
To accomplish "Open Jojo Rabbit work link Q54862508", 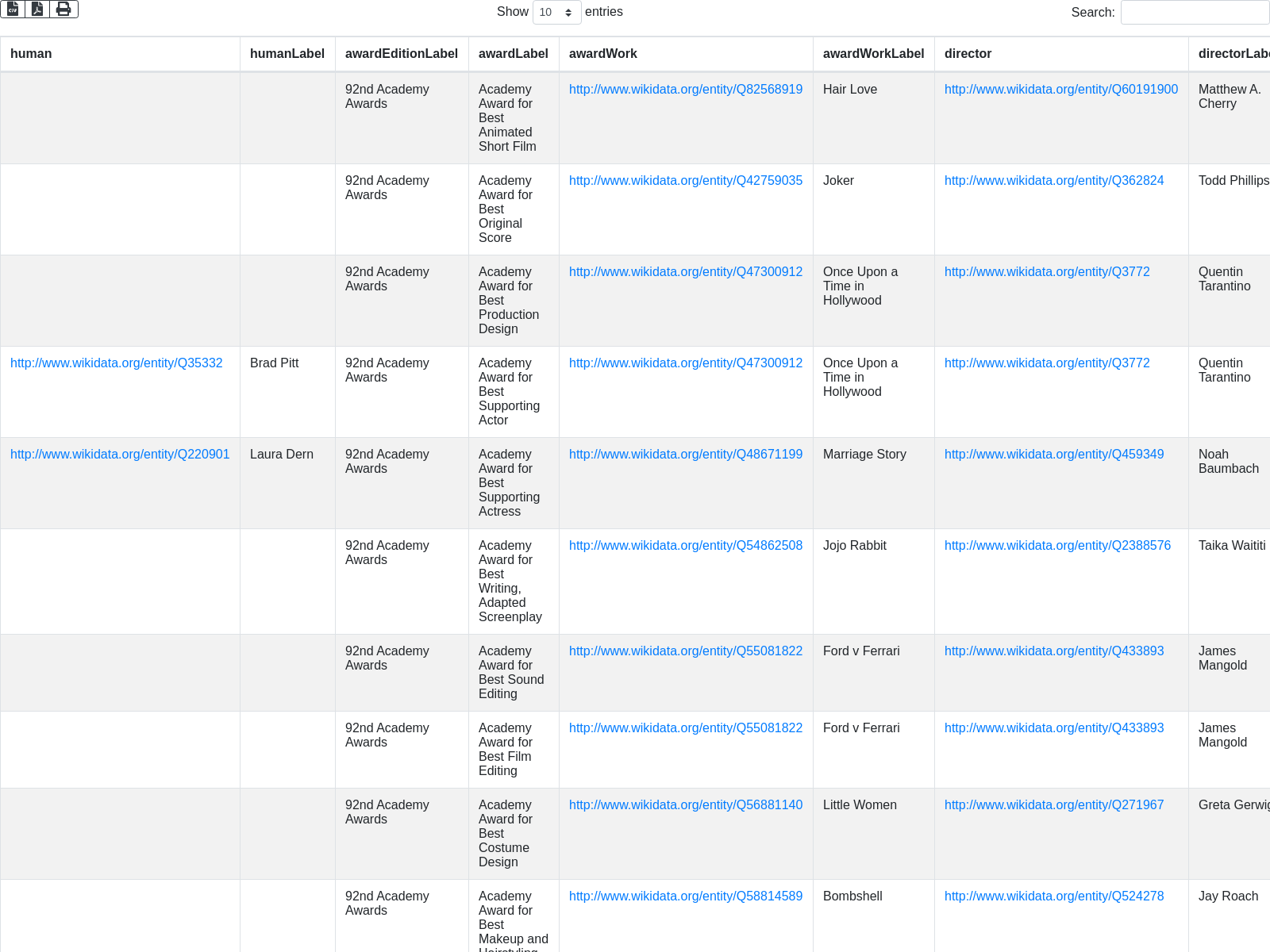I will [686, 546].
